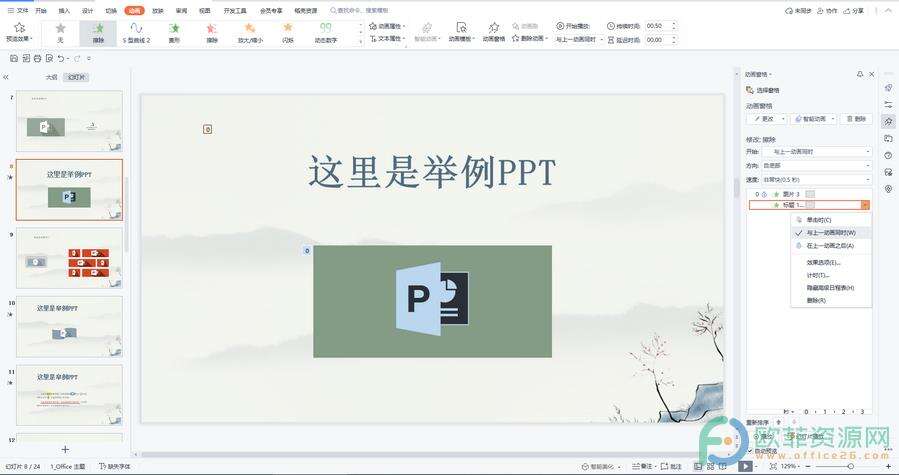Collapse the slide thumbnail panel with double chevron
The width and height of the screenshot is (899, 475).
(x=6, y=77)
